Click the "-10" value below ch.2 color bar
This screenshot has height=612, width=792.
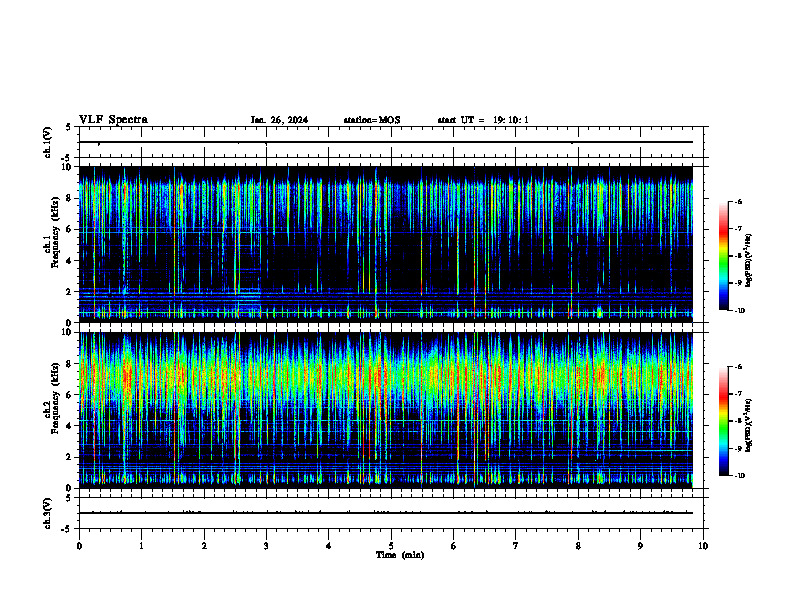[x=739, y=476]
